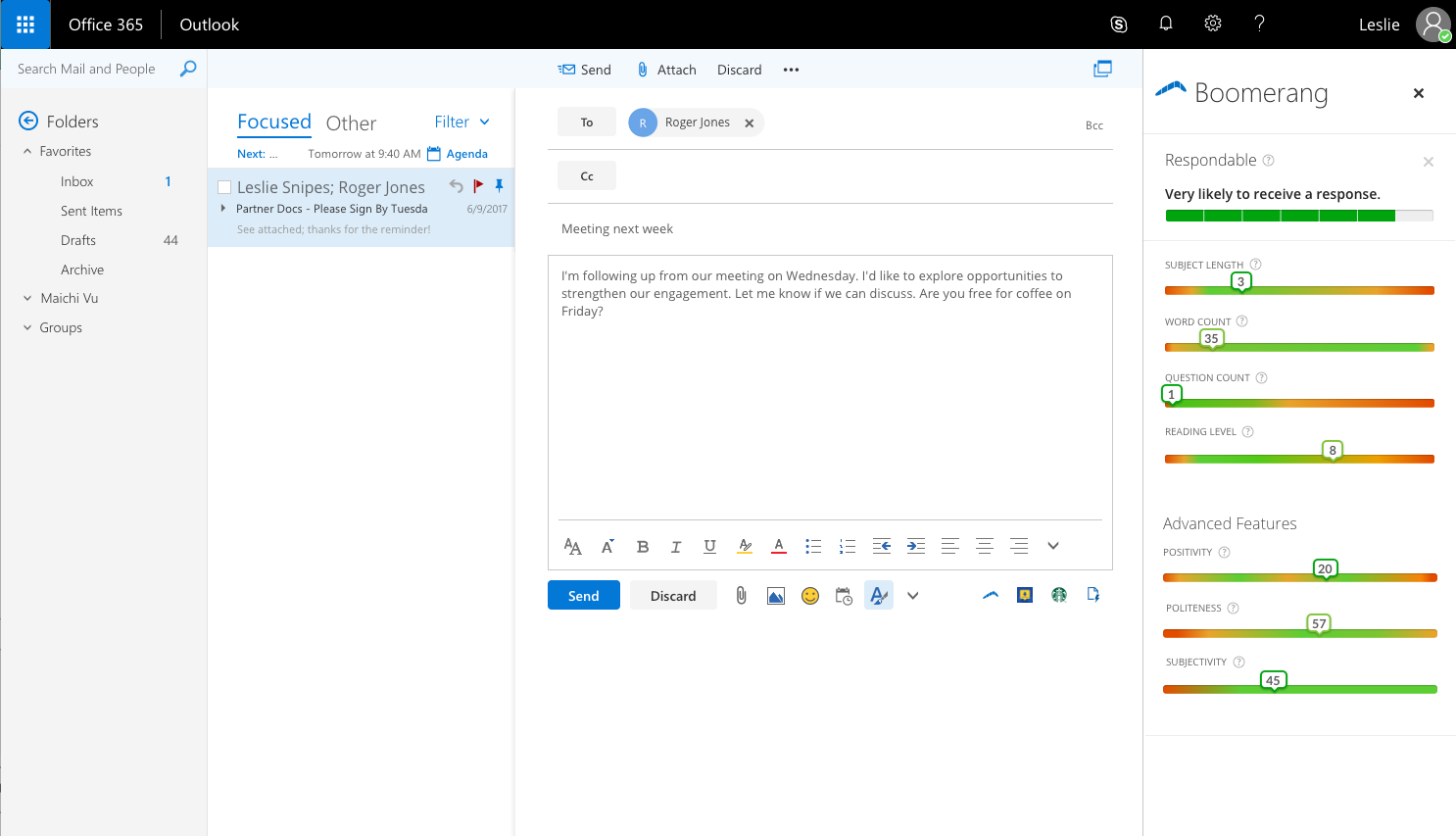Insert a bulleted list
Image resolution: width=1456 pixels, height=836 pixels.
coord(813,546)
